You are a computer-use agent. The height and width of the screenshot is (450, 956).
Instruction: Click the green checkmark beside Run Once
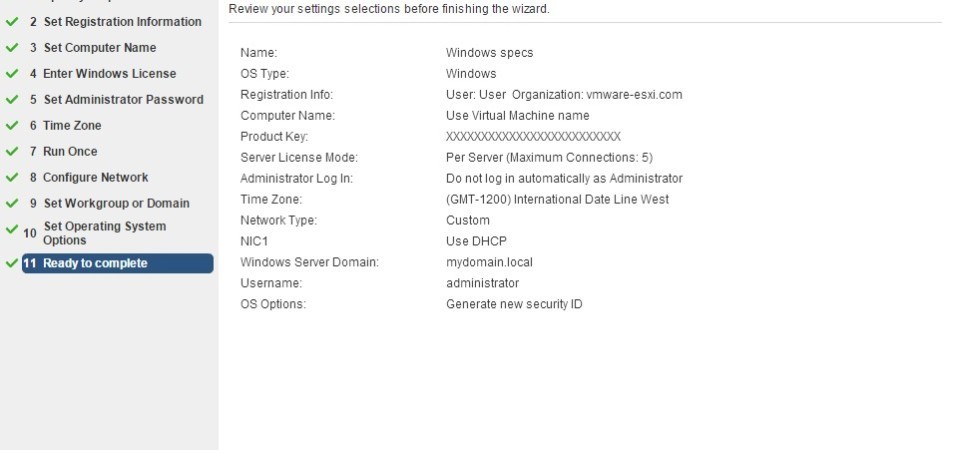click(x=12, y=151)
